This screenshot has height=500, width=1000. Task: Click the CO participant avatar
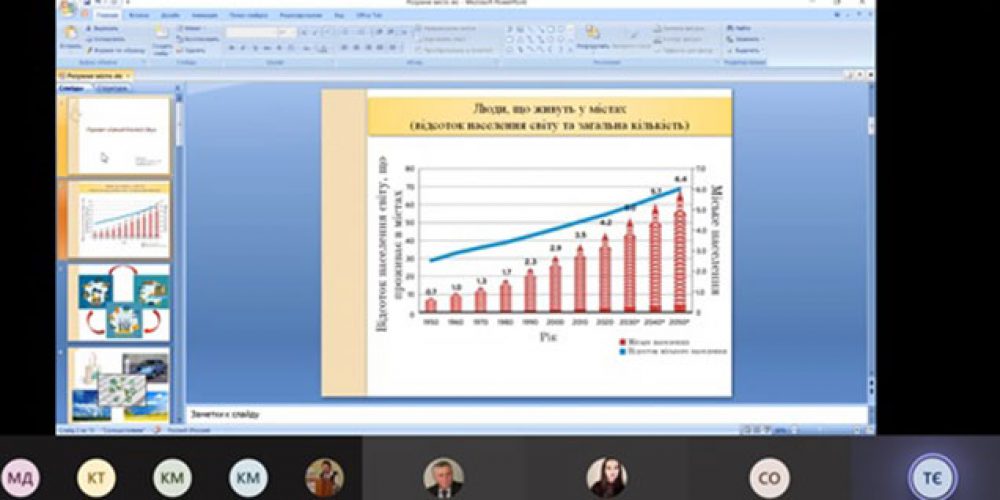pos(769,477)
